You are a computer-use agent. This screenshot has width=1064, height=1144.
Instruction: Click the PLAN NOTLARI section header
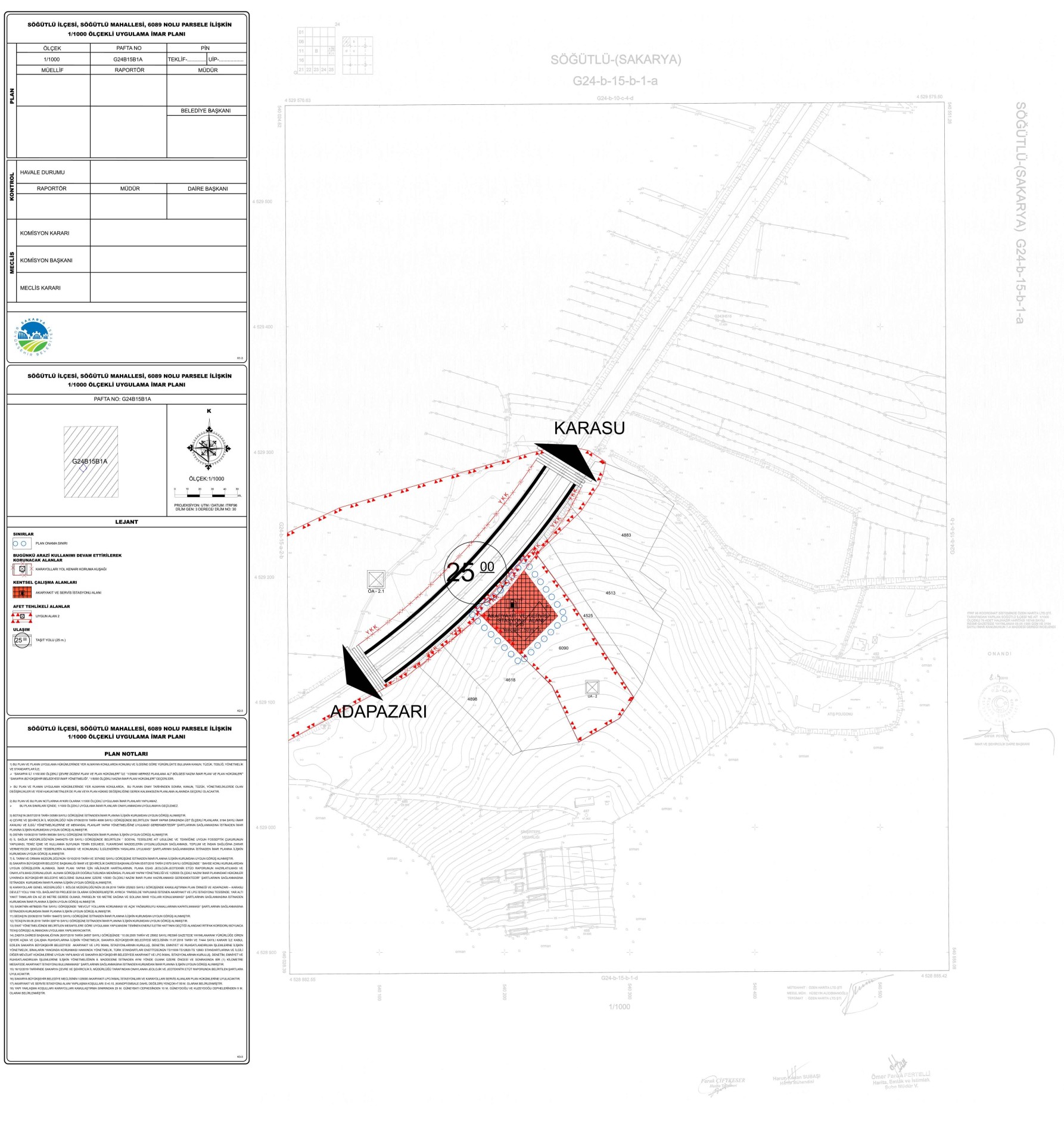click(x=126, y=754)
